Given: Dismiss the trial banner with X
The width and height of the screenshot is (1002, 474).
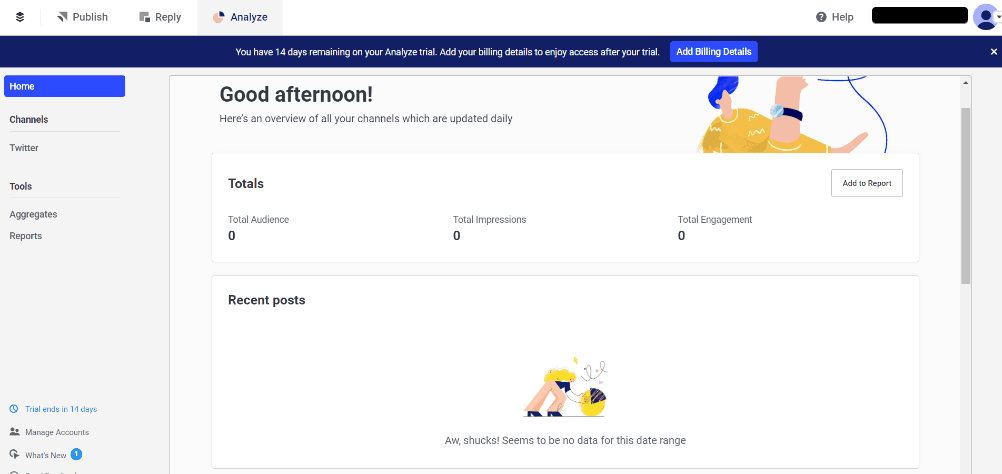Looking at the screenshot, I should tap(994, 52).
